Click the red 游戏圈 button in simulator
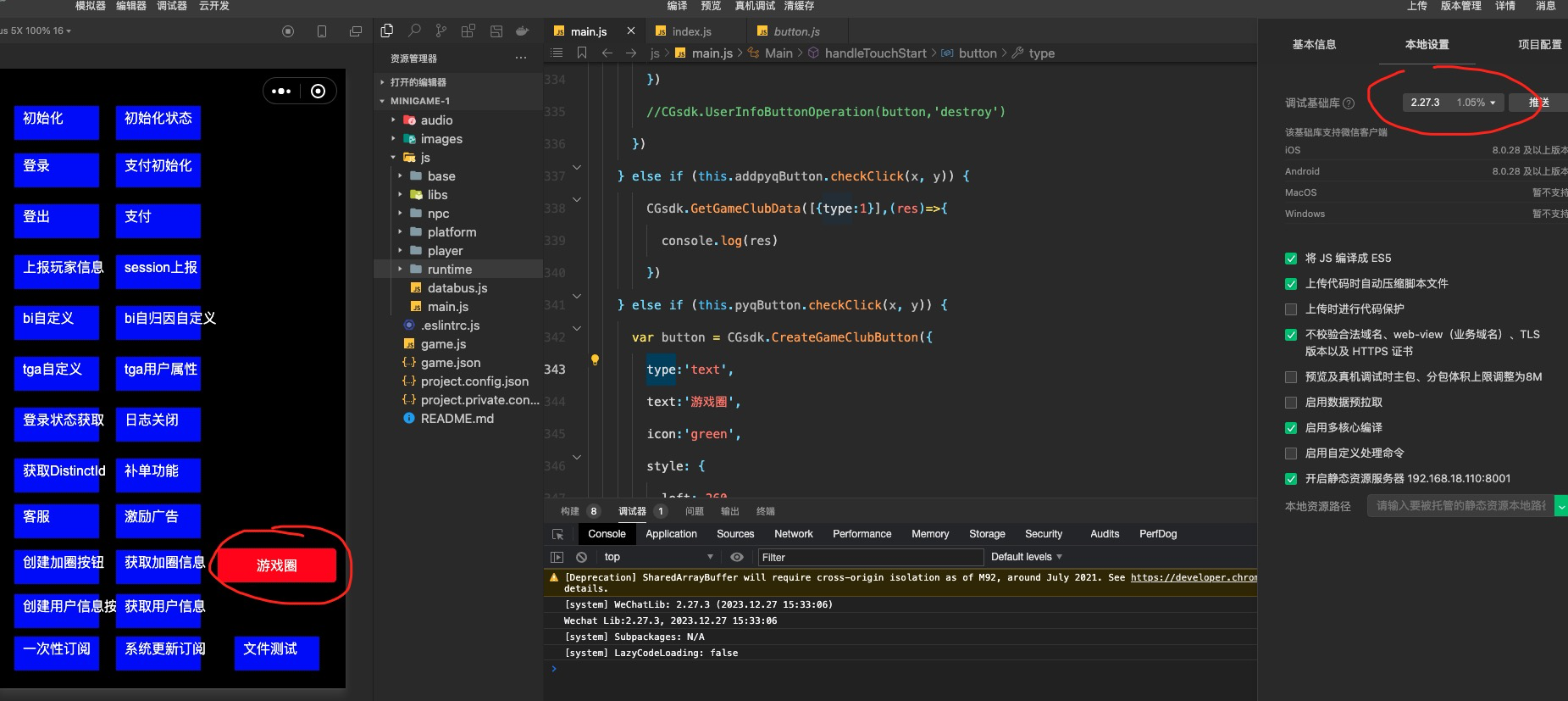The width and height of the screenshot is (1568, 701). pos(277,565)
